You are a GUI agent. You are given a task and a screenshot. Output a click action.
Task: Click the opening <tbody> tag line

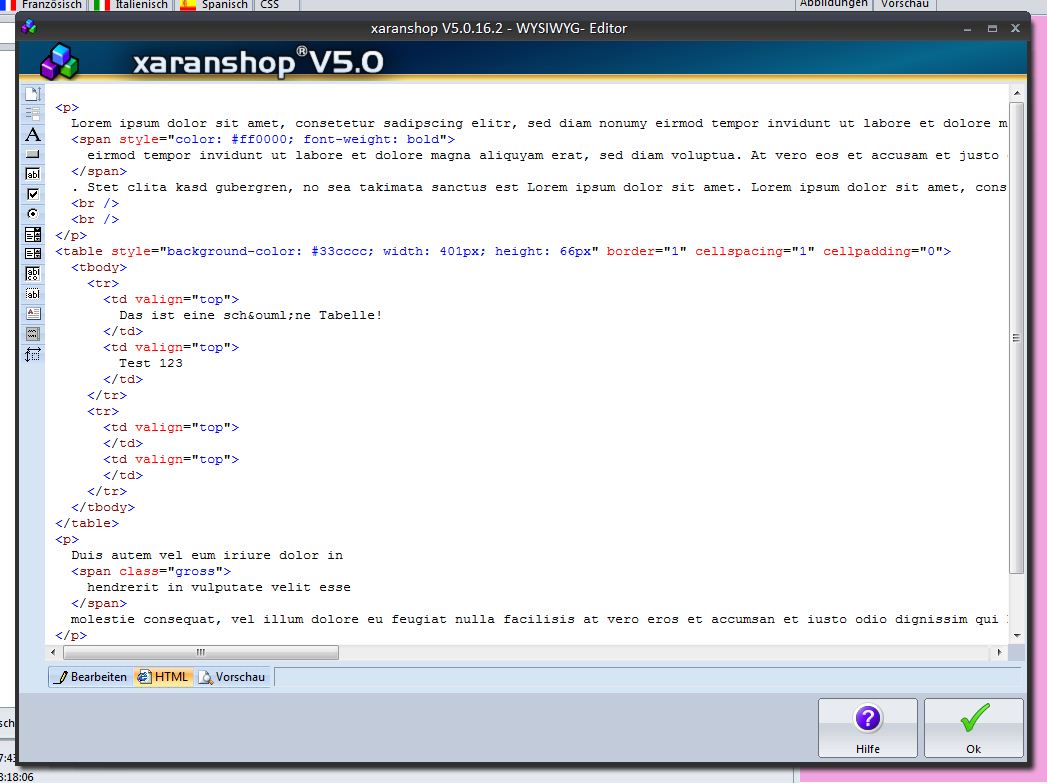tap(99, 267)
